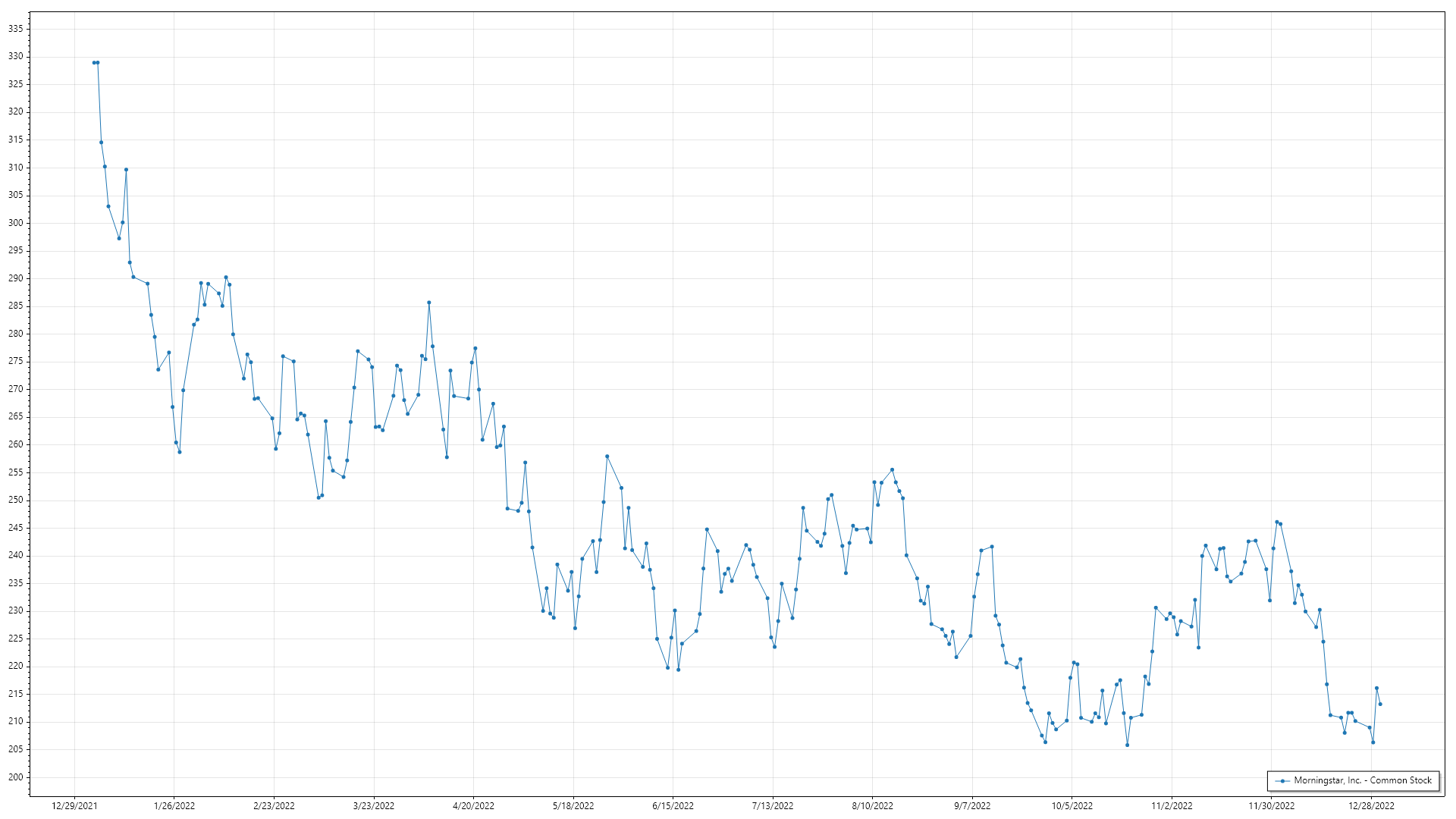Click the 4/20/2022 x-axis date label

(473, 806)
